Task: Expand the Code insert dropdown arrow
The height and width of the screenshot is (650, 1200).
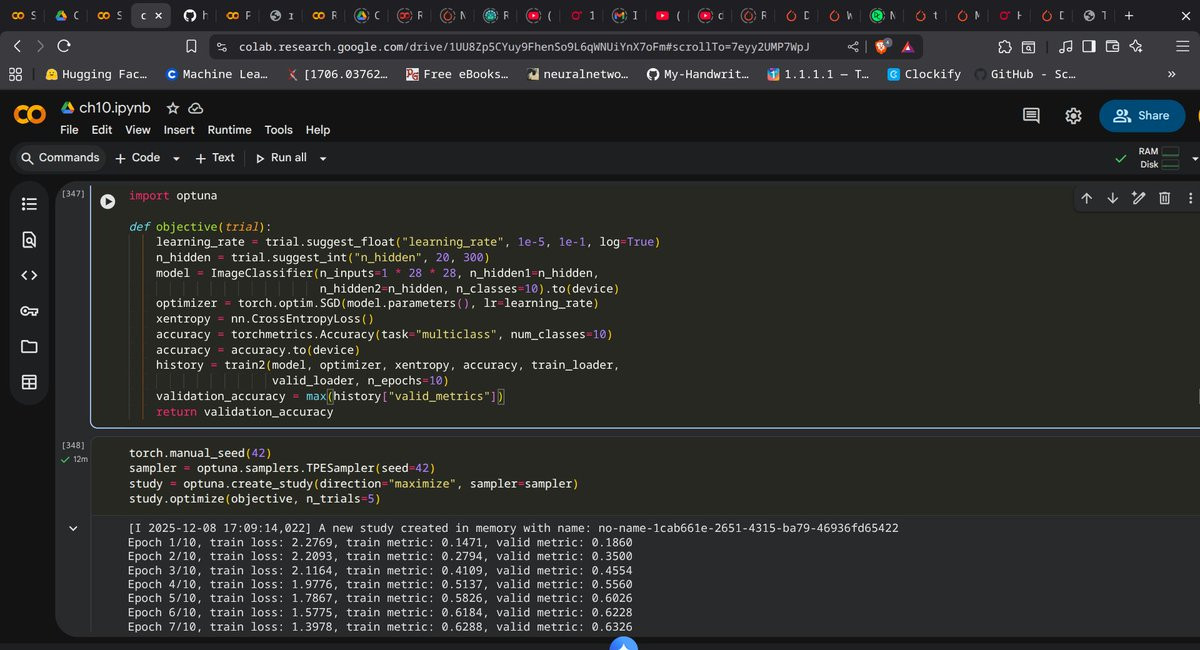Action: click(x=176, y=158)
